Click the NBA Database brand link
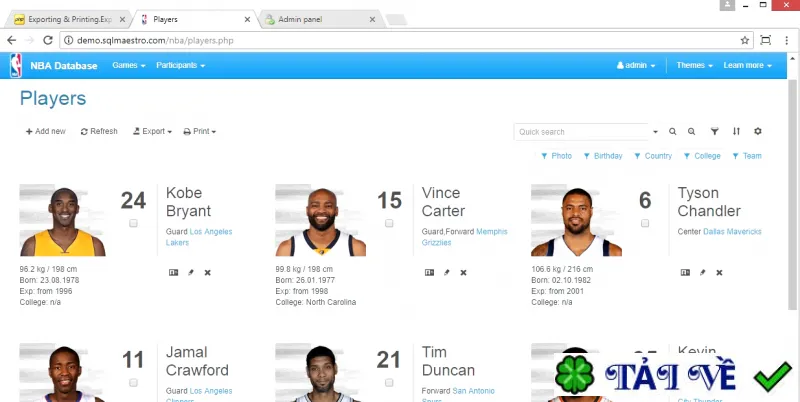 click(x=63, y=65)
